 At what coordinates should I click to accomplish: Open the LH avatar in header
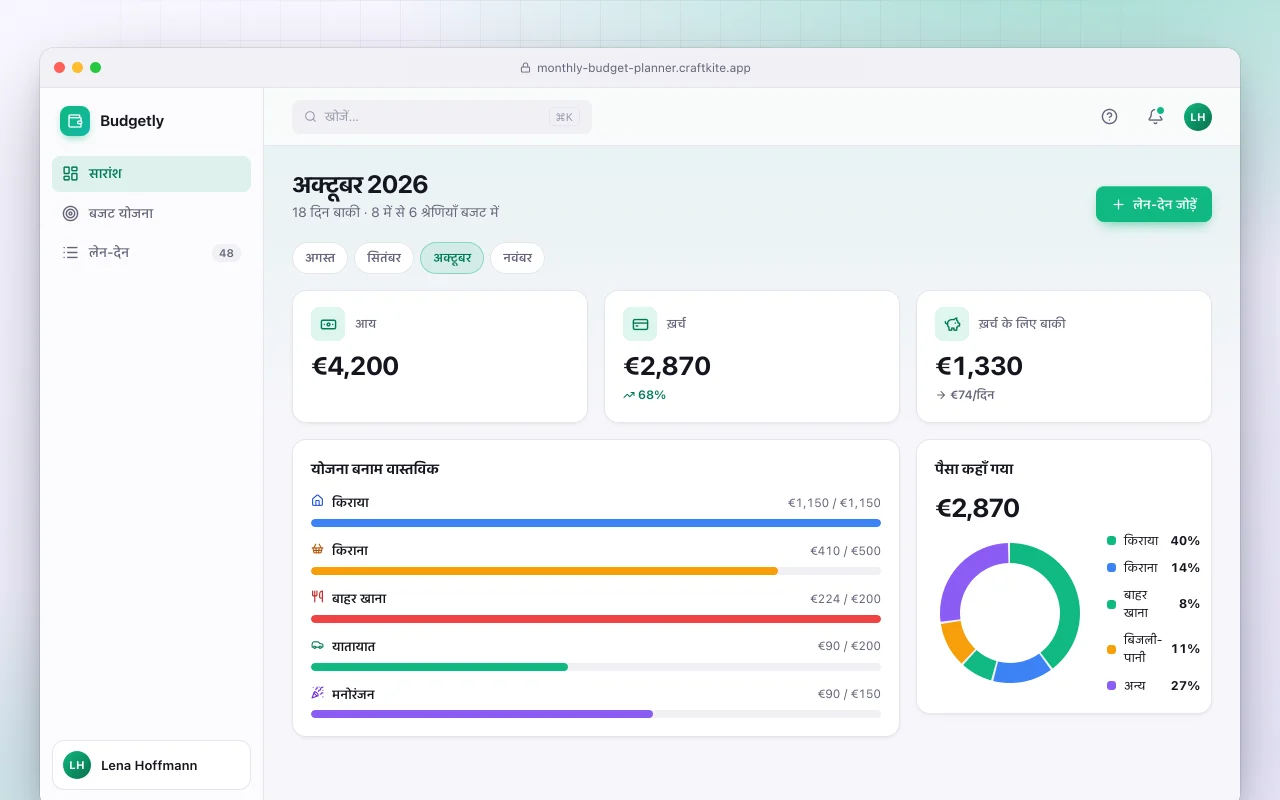[x=1198, y=117]
